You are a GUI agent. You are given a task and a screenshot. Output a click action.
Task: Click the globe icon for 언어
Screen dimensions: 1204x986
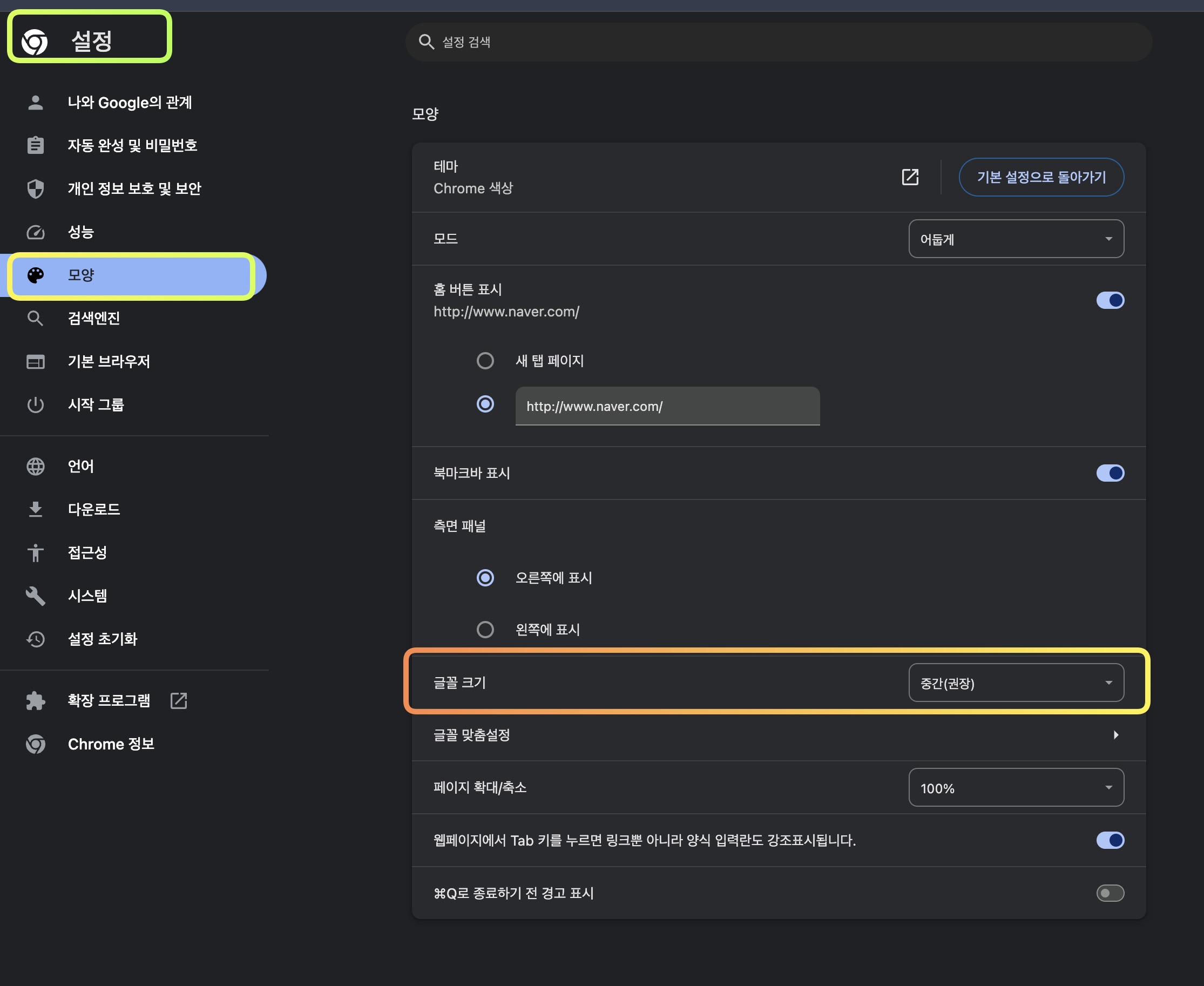point(35,467)
